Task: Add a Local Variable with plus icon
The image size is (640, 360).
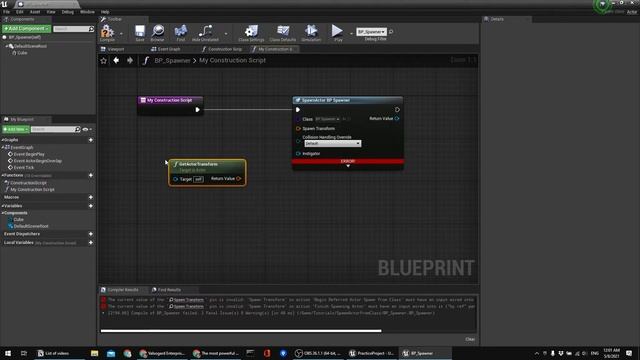Action: pos(91,243)
